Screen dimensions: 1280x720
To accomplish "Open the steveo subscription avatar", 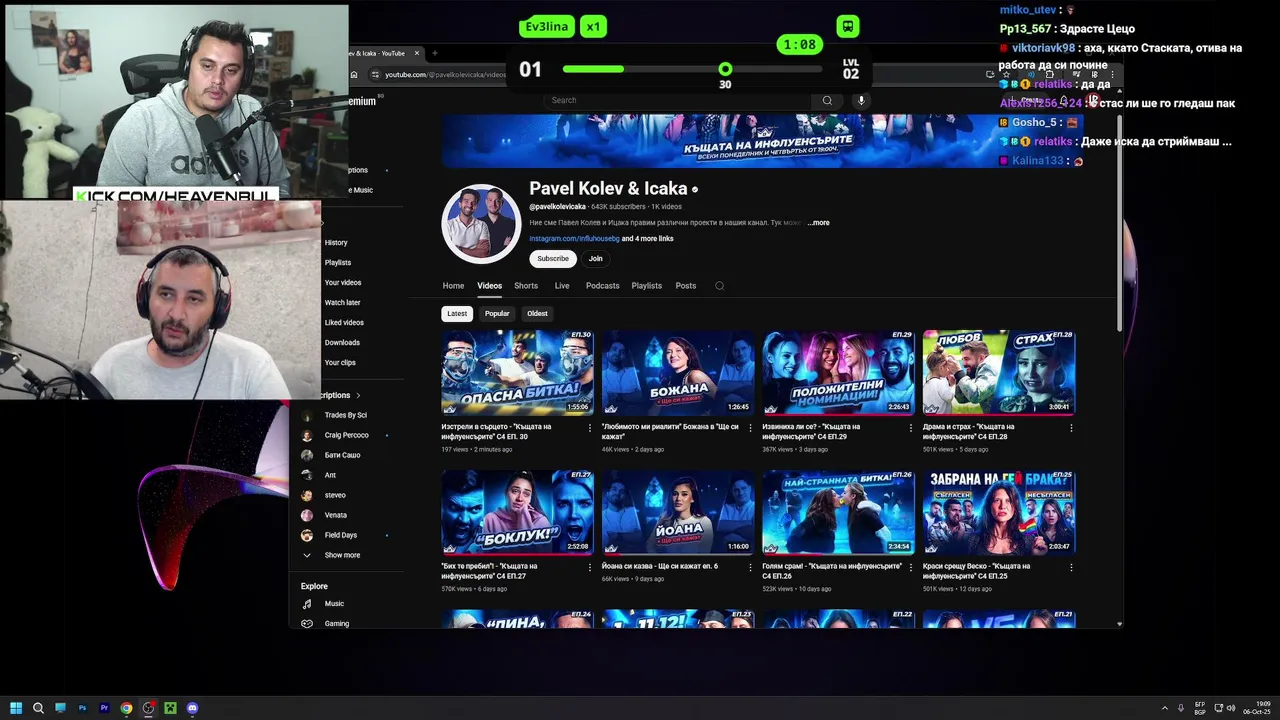I will [x=307, y=495].
